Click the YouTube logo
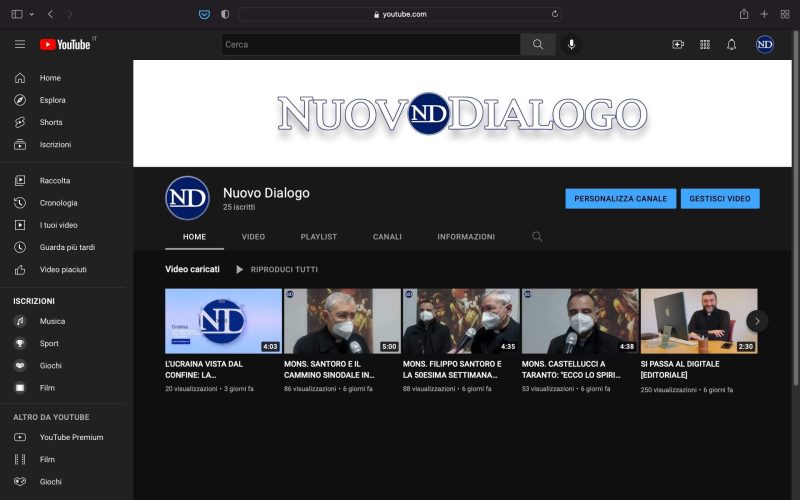This screenshot has height=500, width=800. pos(65,44)
